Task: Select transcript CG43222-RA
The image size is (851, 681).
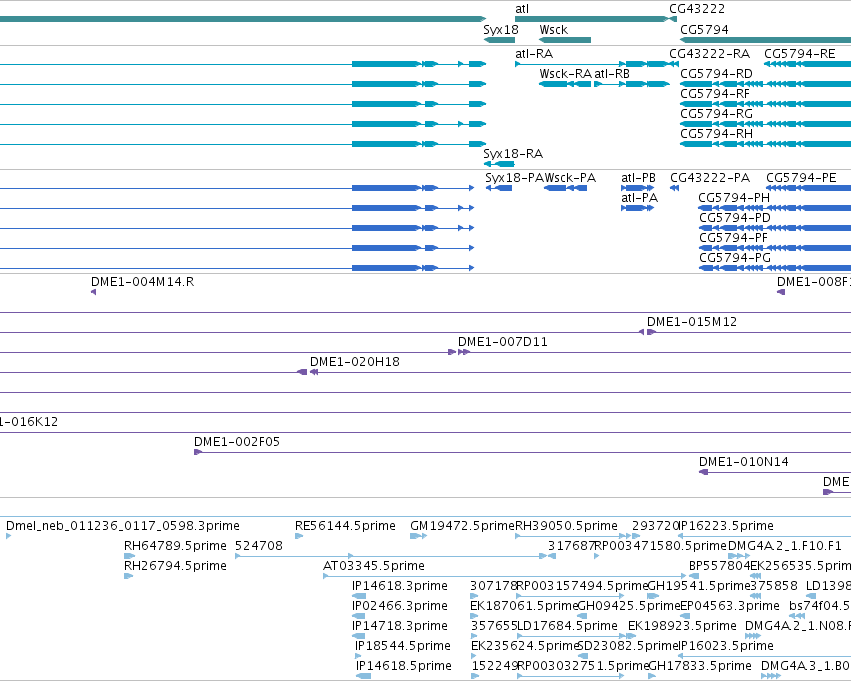Action: tap(709, 54)
